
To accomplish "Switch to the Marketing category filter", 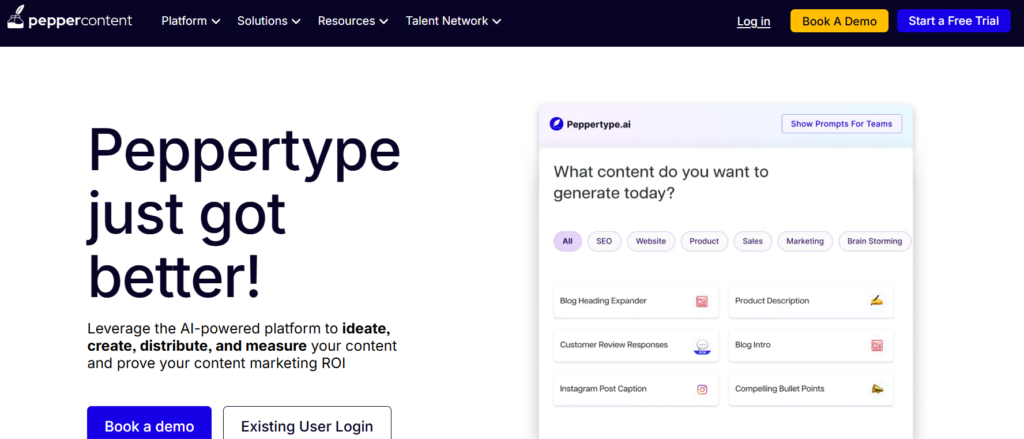I will click(x=805, y=241).
